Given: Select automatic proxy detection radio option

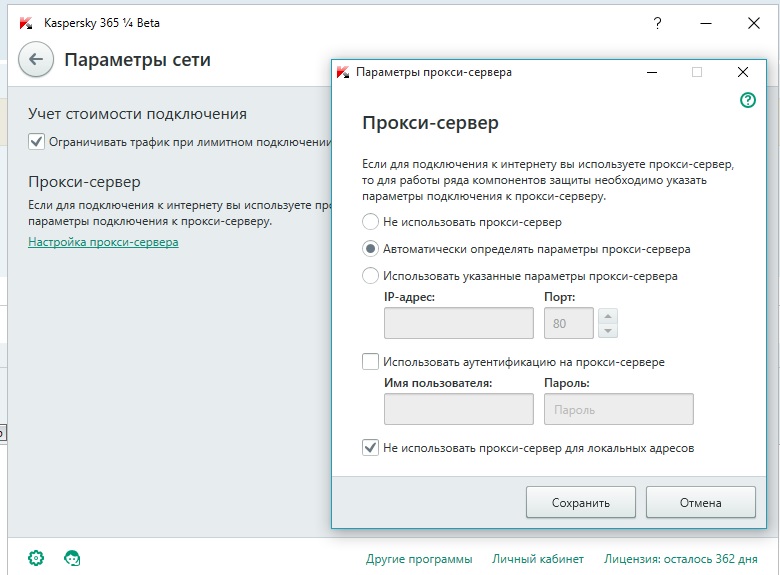Looking at the screenshot, I should (x=370, y=249).
